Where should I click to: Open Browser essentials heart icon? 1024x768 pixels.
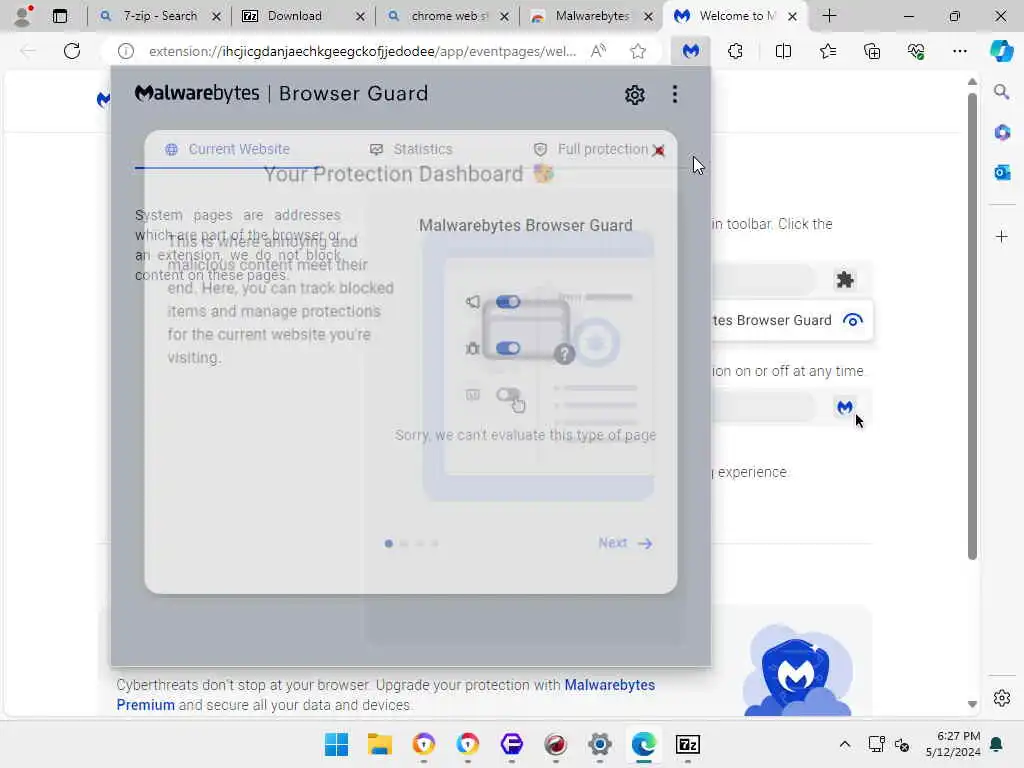click(x=916, y=51)
